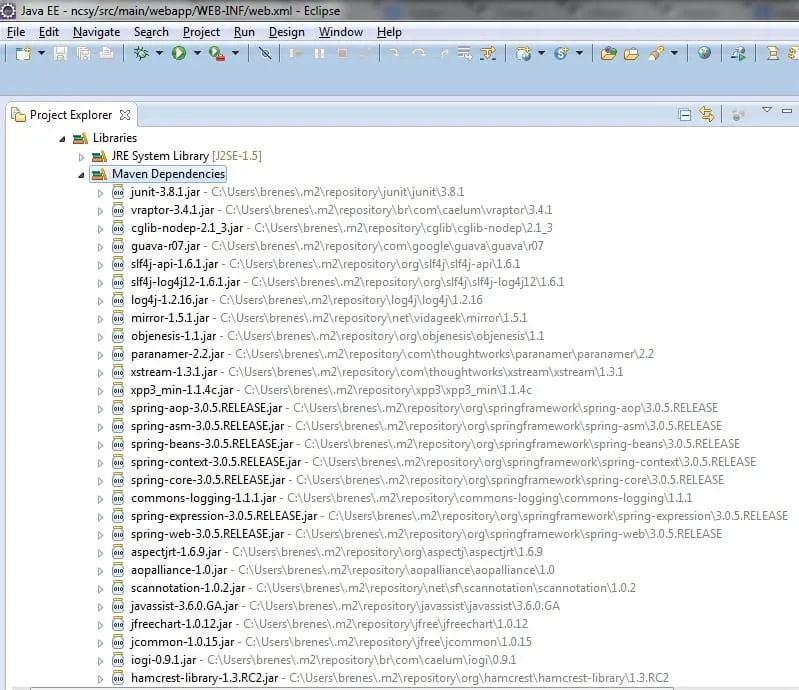Expand the JRE System Library node
The width and height of the screenshot is (799, 690).
[81, 157]
